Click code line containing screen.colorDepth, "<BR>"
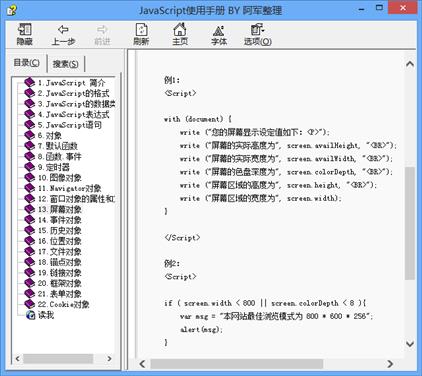The width and height of the screenshot is (422, 376). [286, 172]
